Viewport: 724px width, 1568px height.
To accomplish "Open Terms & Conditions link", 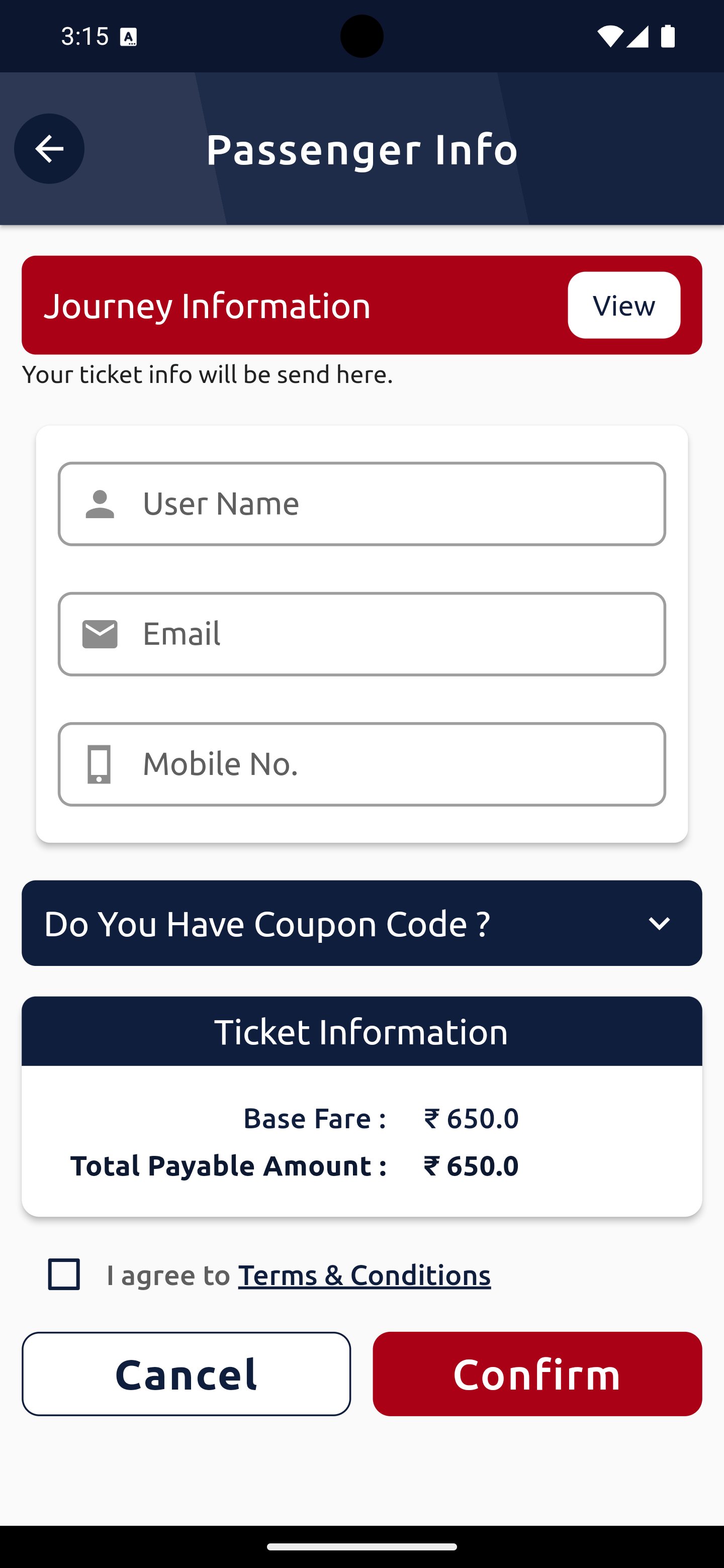I will click(x=364, y=1275).
